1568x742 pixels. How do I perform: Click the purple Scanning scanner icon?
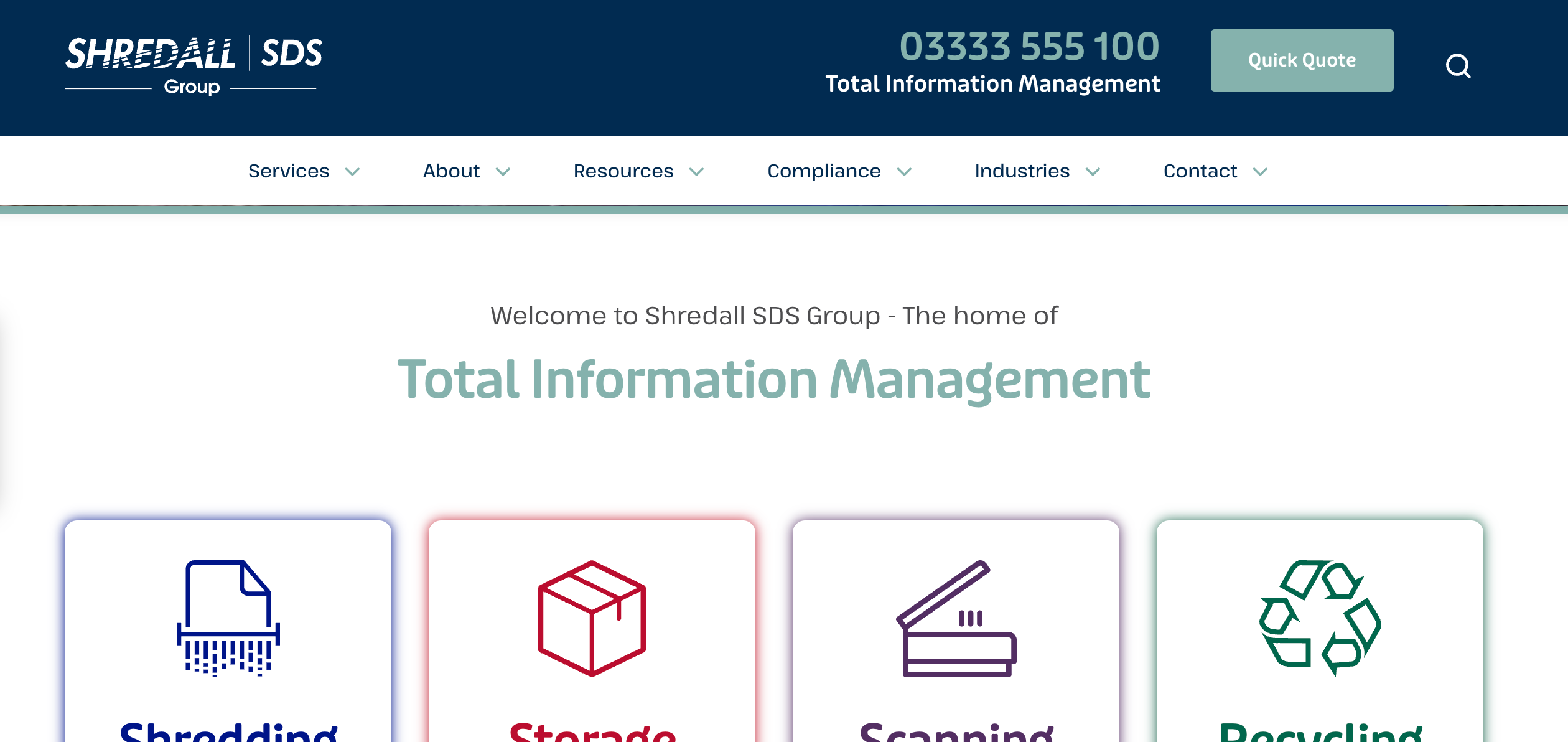(956, 618)
